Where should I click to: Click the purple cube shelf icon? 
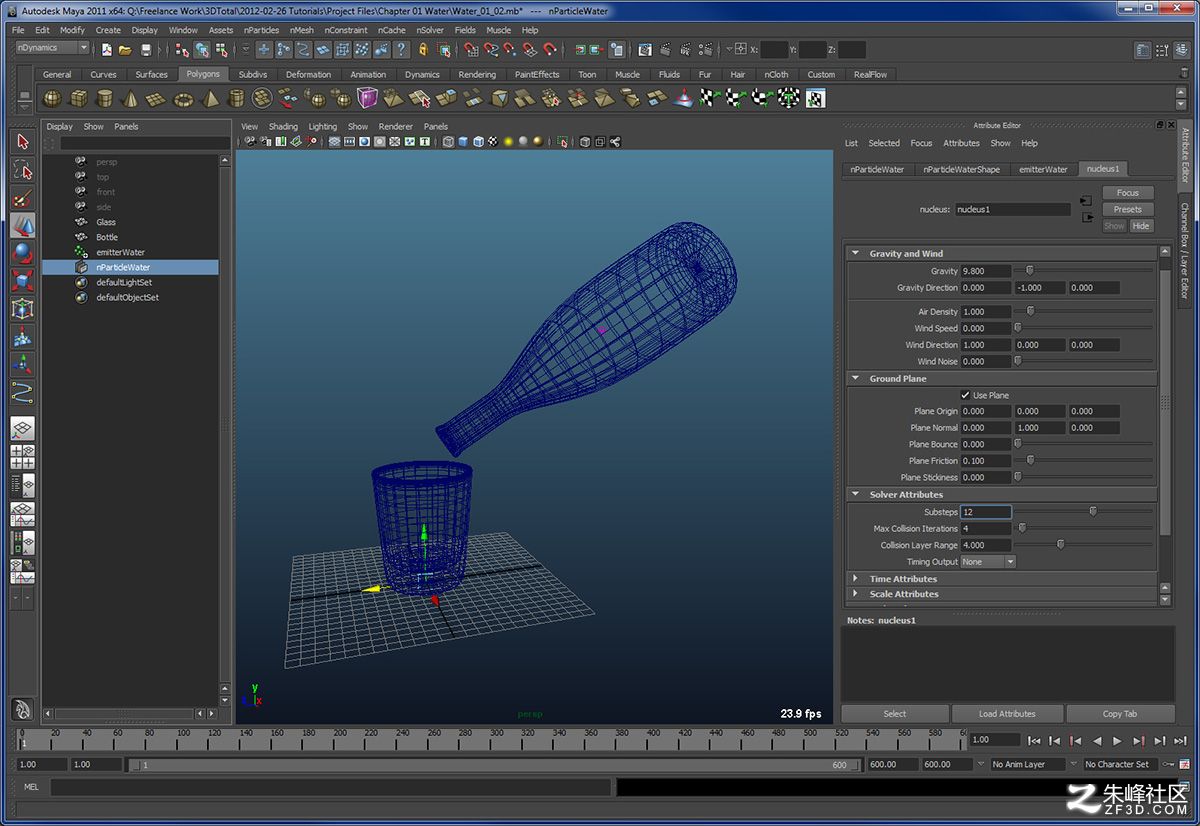pos(367,98)
